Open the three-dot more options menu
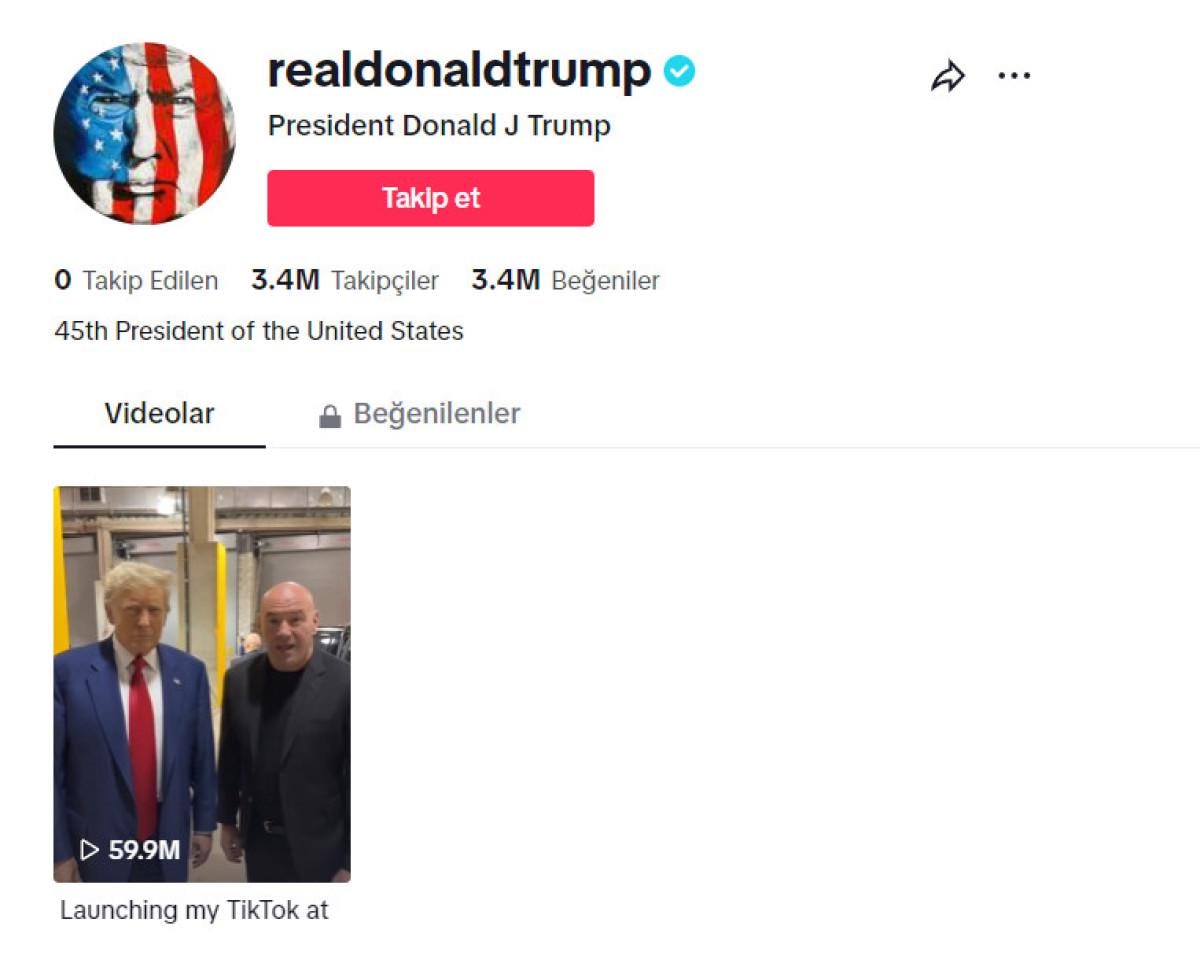 1014,76
